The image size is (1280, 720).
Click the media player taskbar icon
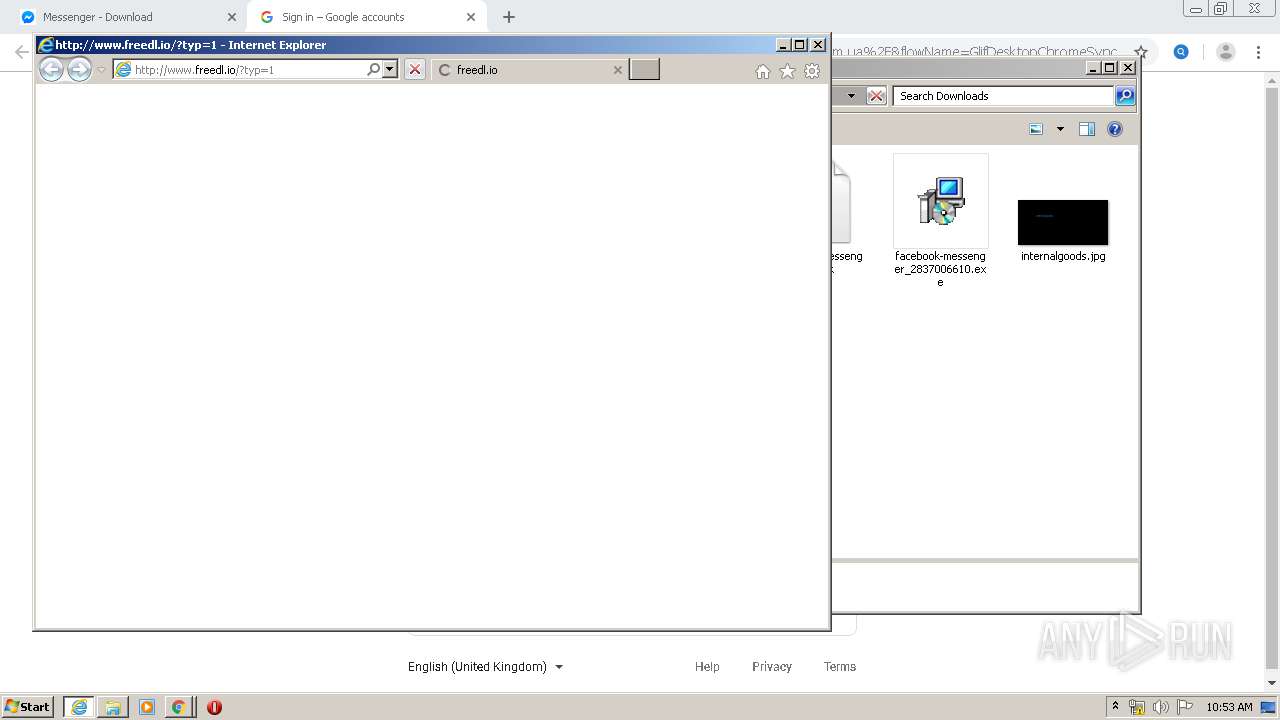pos(147,707)
